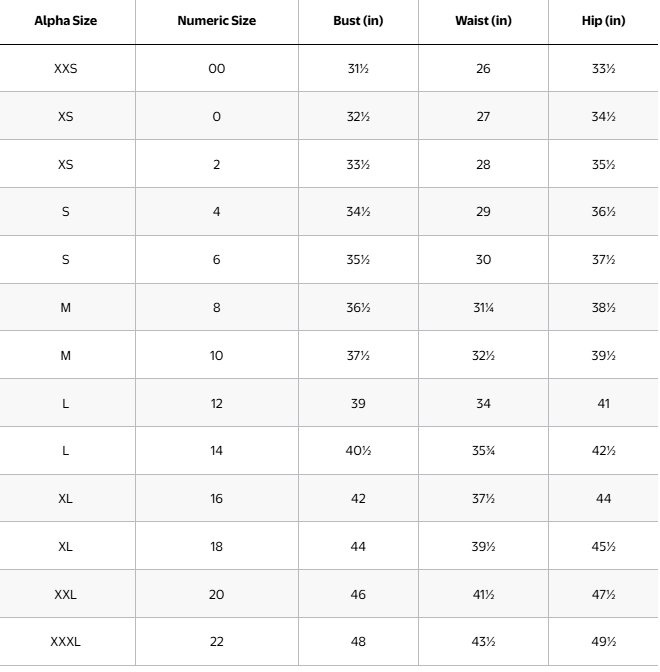Select waist value 31¼ in size 8 row
The height and width of the screenshot is (672, 660).
click(x=483, y=308)
